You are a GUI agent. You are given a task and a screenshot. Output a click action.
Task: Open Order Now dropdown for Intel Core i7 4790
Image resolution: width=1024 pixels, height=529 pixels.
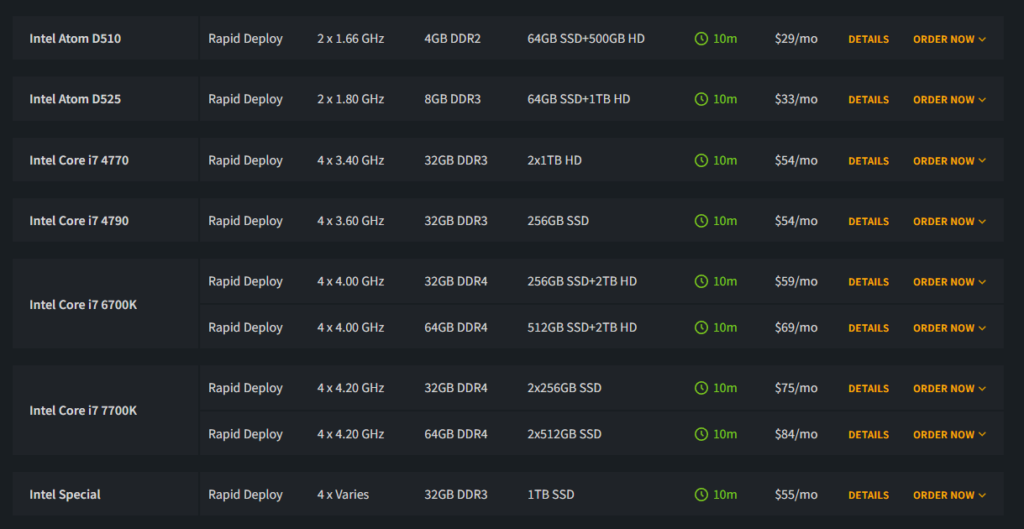[x=949, y=222]
